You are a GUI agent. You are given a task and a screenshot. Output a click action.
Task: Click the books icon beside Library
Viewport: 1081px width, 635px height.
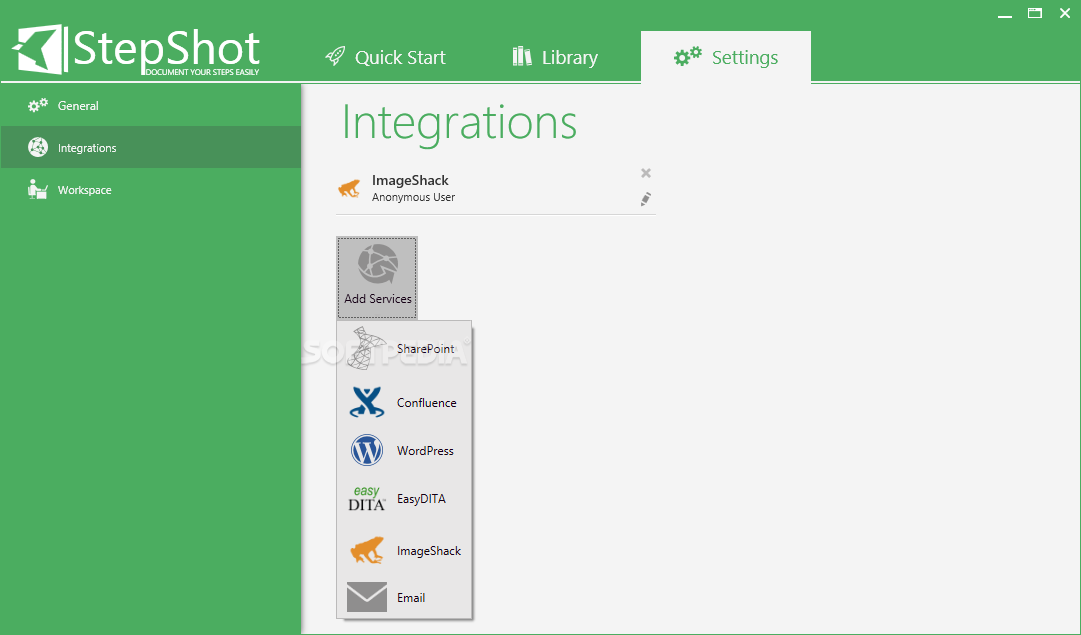pos(522,56)
